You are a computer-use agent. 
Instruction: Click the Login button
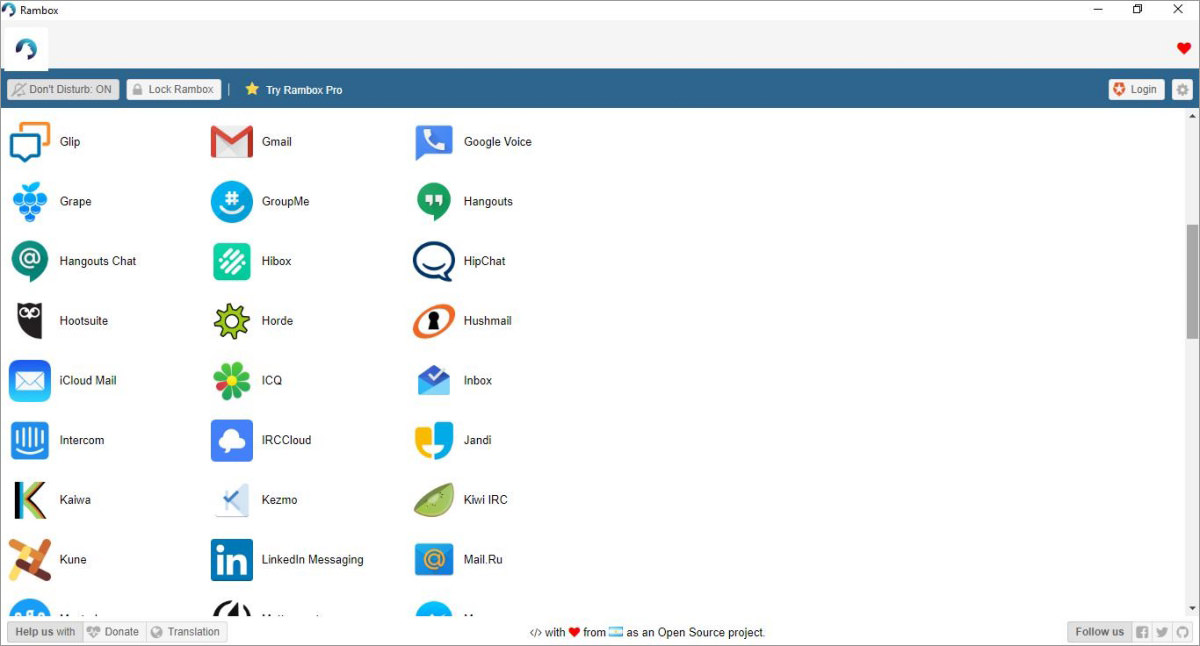click(x=1136, y=89)
